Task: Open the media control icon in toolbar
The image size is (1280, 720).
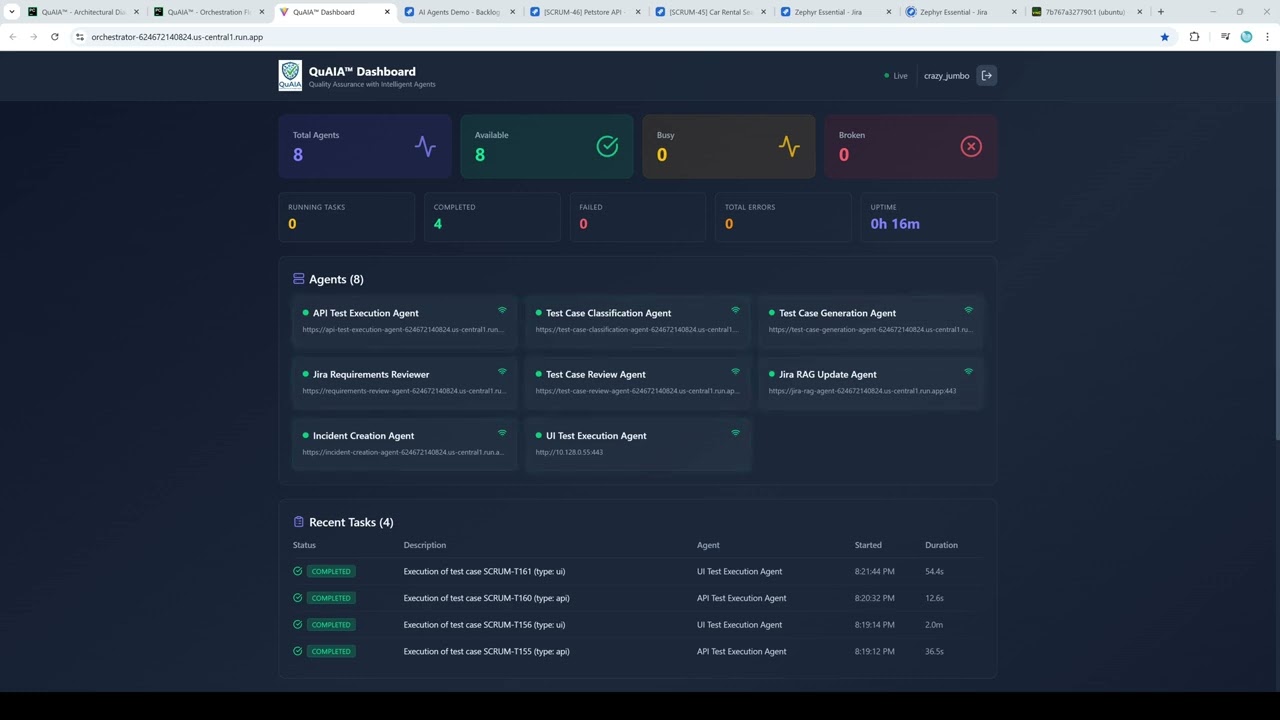Action: pos(1225,37)
